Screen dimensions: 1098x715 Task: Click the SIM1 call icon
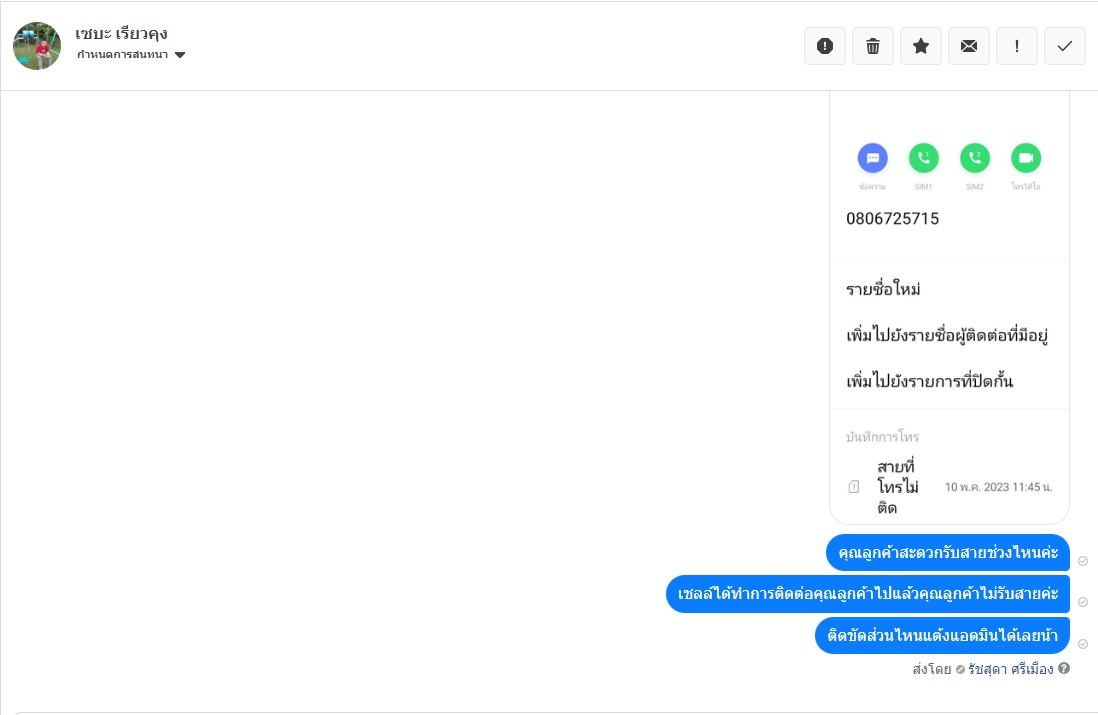pos(923,158)
